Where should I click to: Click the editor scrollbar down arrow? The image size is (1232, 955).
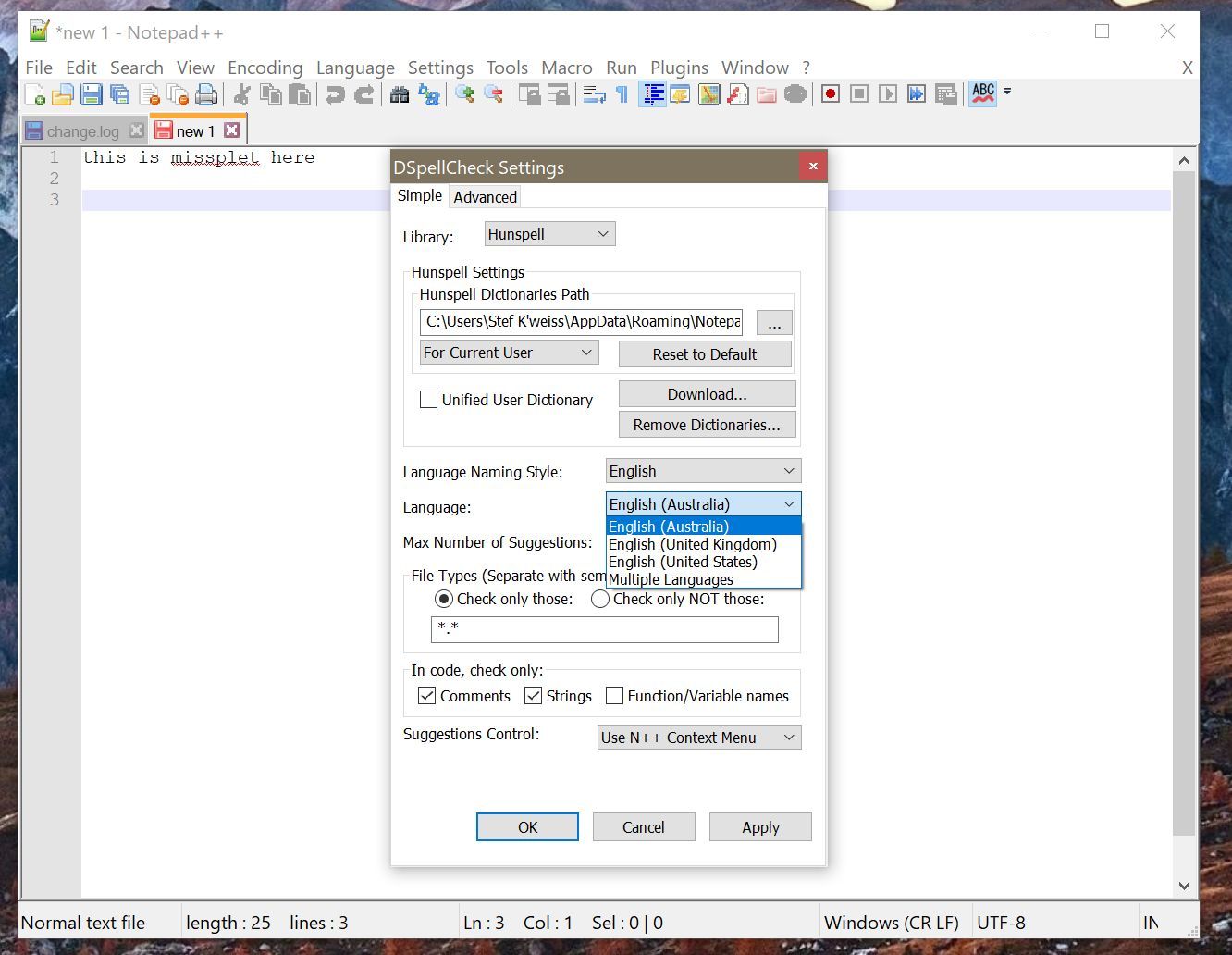point(1184,886)
